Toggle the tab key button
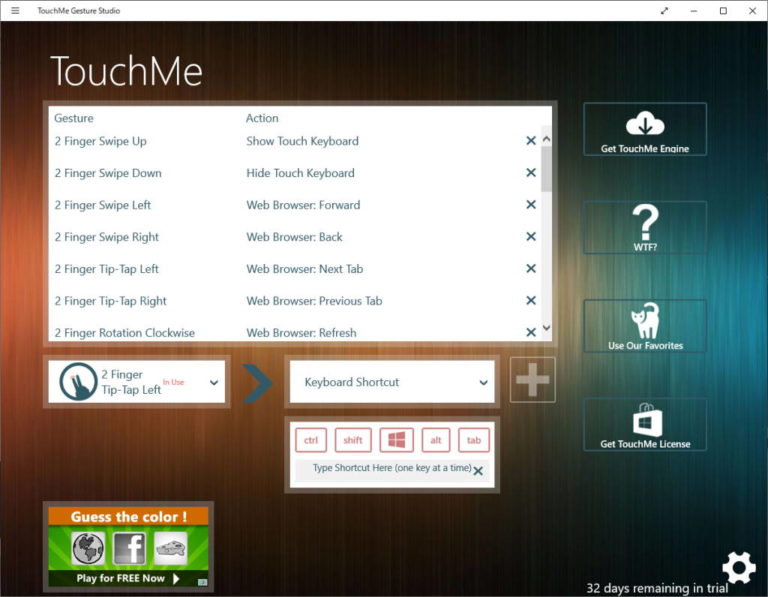The height and width of the screenshot is (597, 768). click(474, 440)
